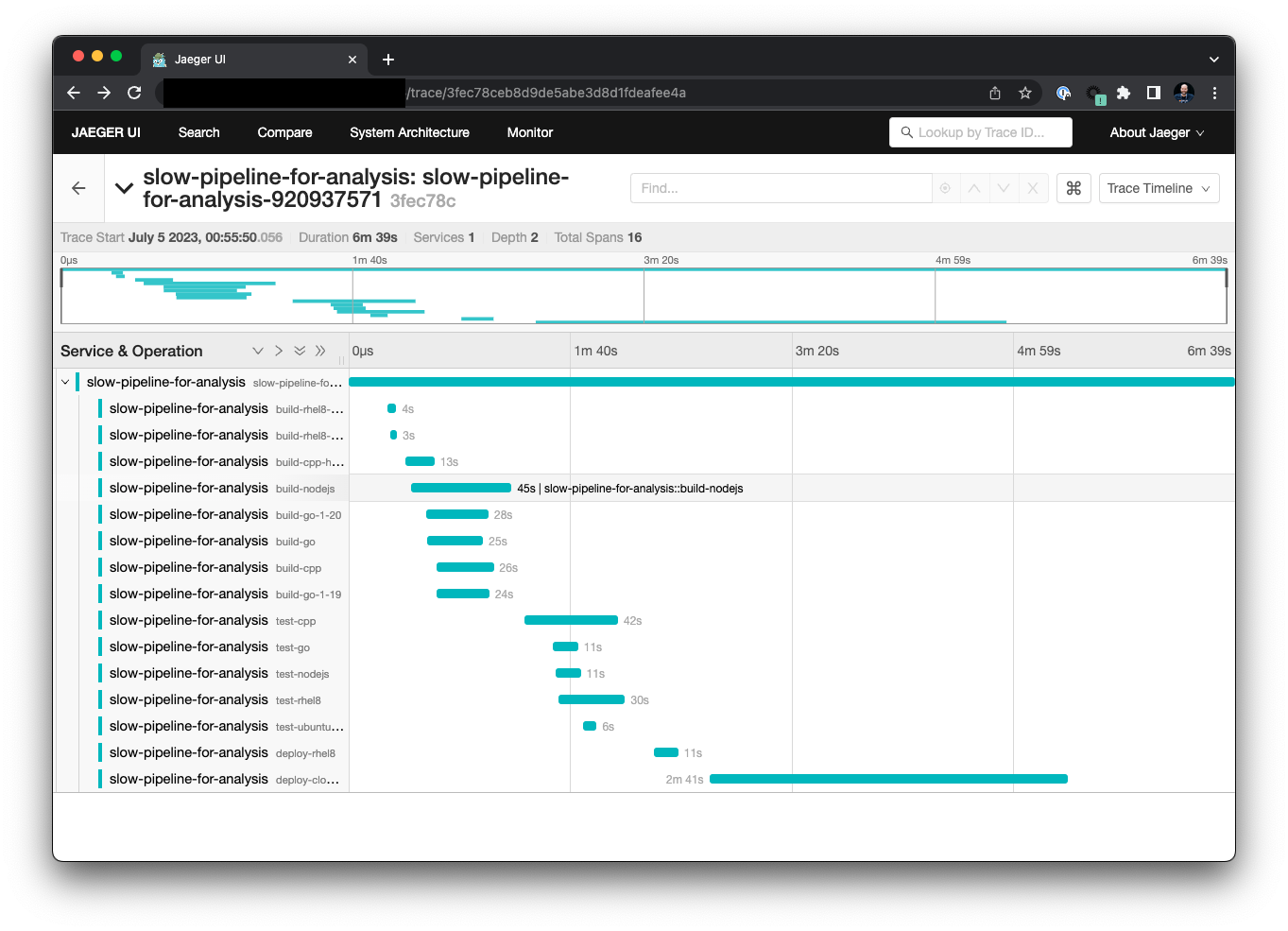The height and width of the screenshot is (931, 1288).
Task: Click the share page icon
Action: coord(995,93)
